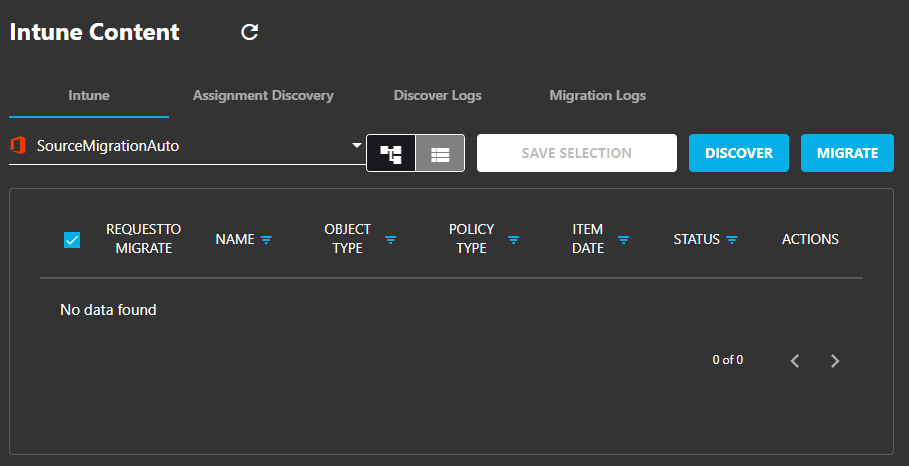This screenshot has height=466, width=909.
Task: Expand the SourceMigrationAuto tenant dropdown
Action: point(357,145)
